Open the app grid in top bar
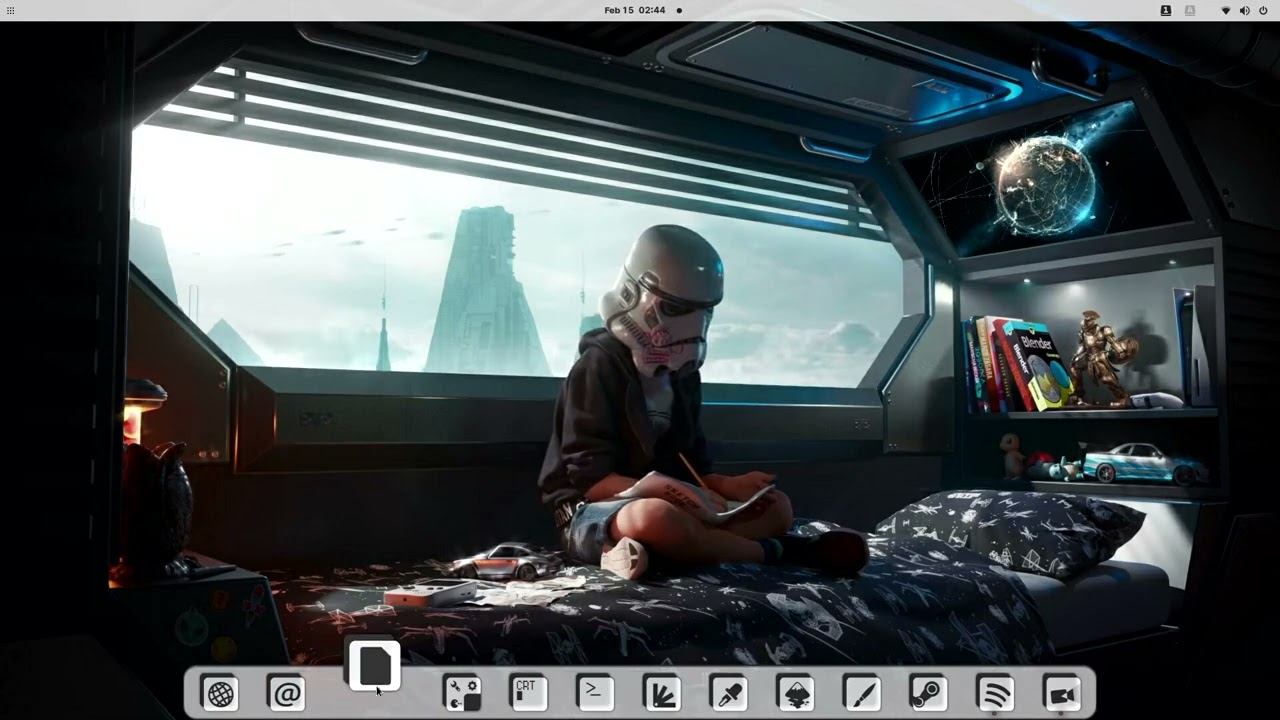This screenshot has width=1280, height=720. coord(11,10)
